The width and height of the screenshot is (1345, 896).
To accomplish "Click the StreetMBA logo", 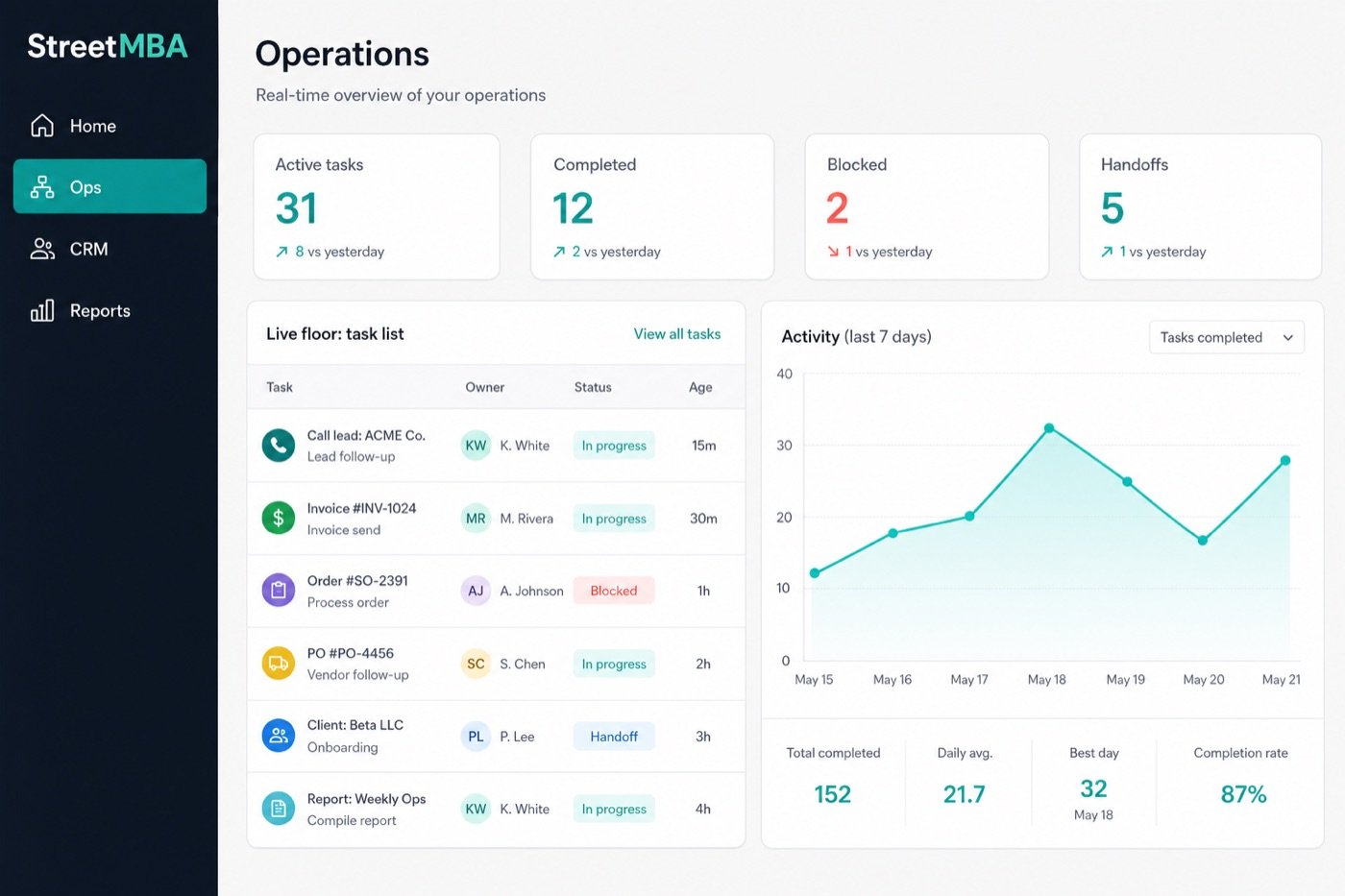I will click(x=108, y=46).
